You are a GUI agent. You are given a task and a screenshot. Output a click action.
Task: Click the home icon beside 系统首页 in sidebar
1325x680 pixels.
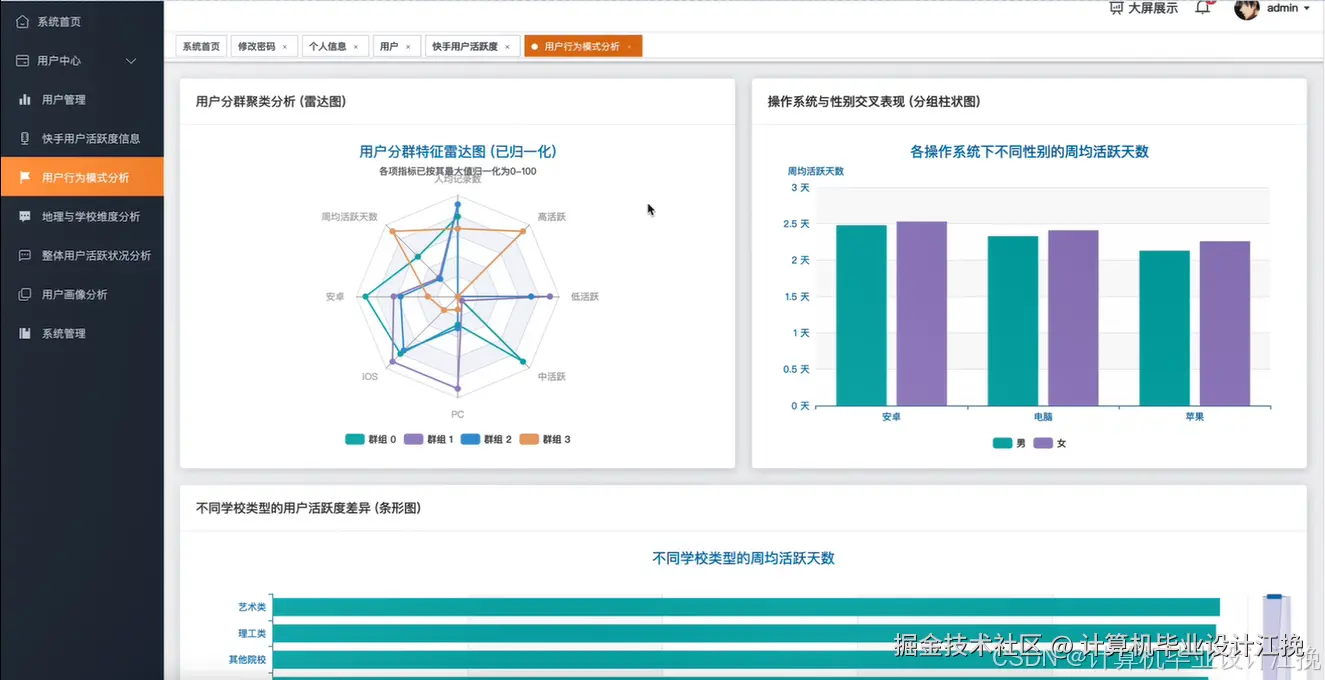tap(22, 21)
